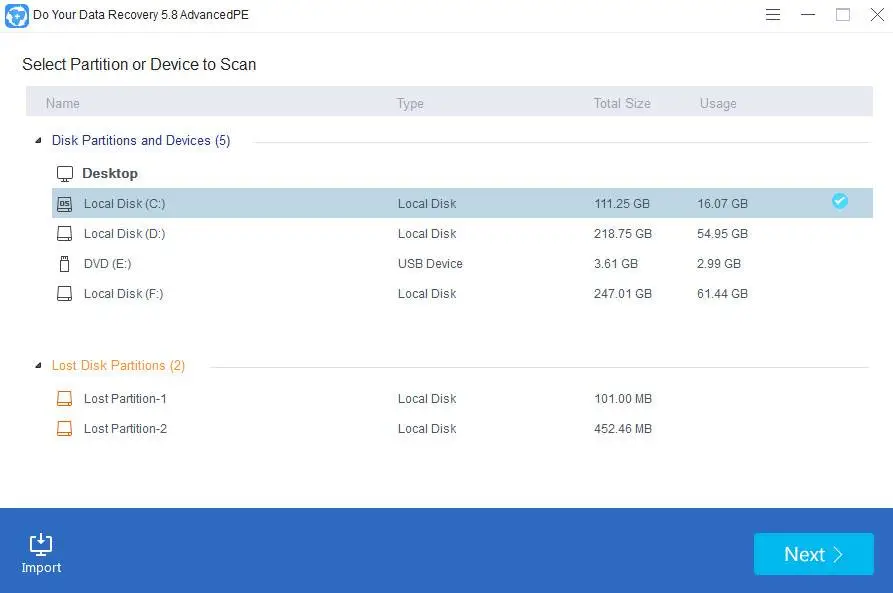The width and height of the screenshot is (893, 593).
Task: Select the Local Disk (D:) row
Action: [462, 234]
